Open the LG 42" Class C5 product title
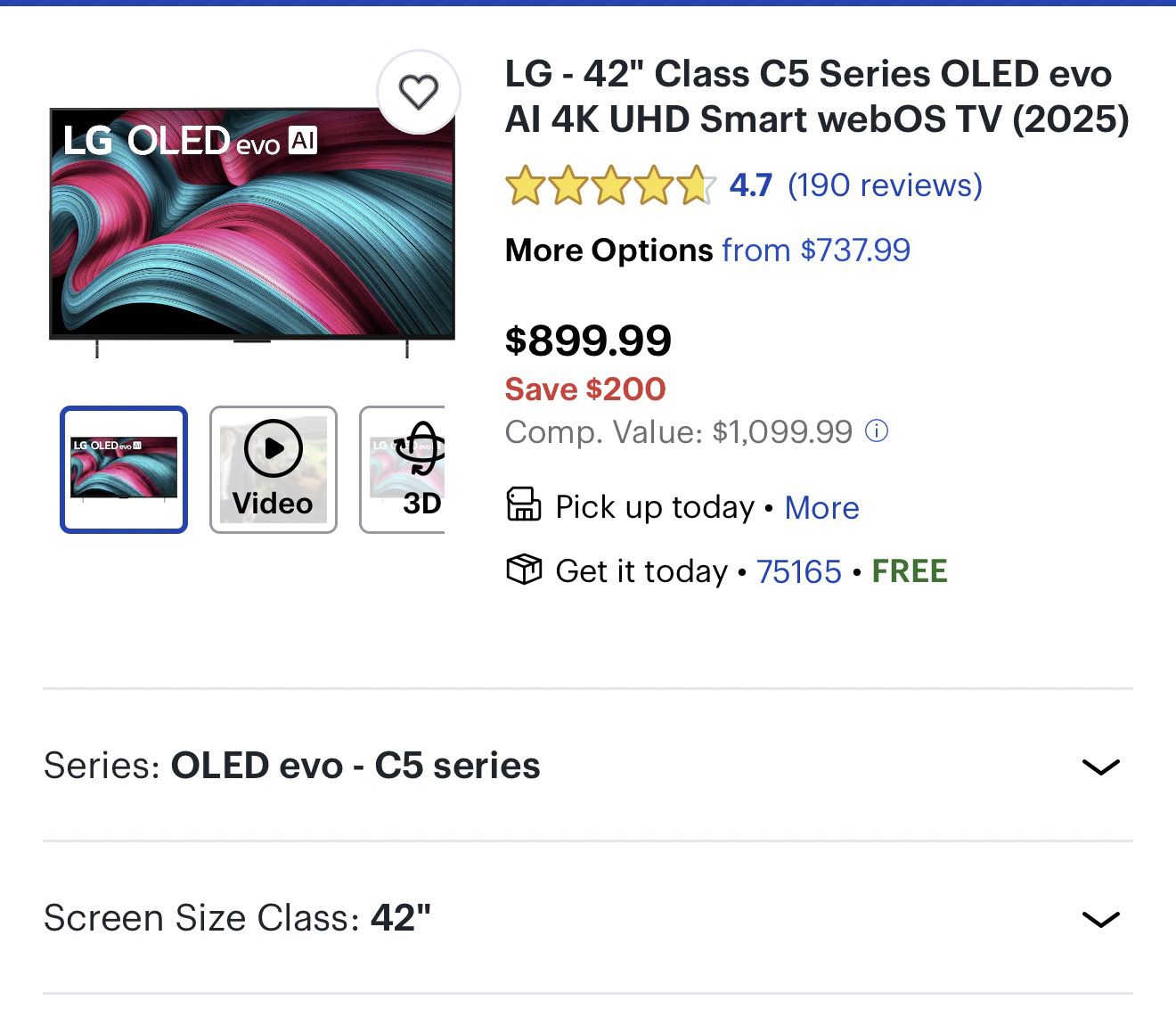Image resolution: width=1176 pixels, height=1009 pixels. (816, 96)
